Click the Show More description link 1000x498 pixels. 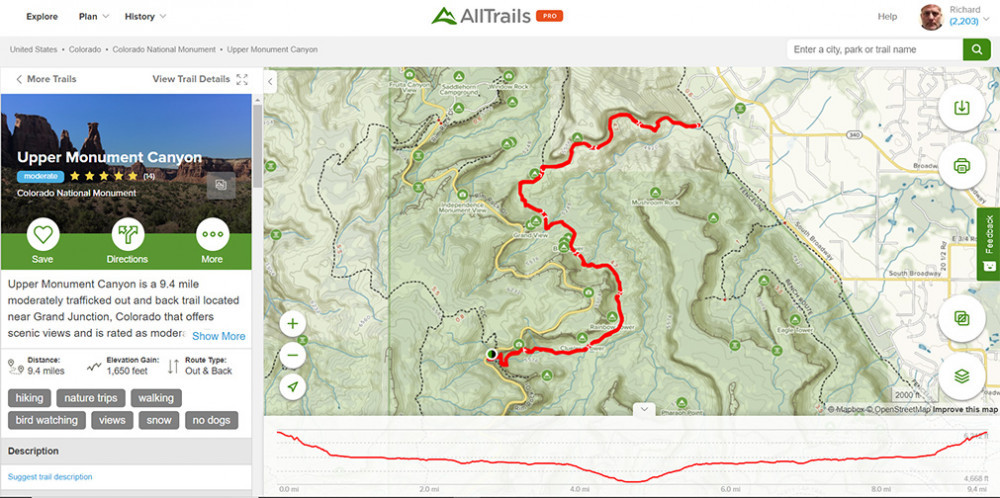point(219,336)
